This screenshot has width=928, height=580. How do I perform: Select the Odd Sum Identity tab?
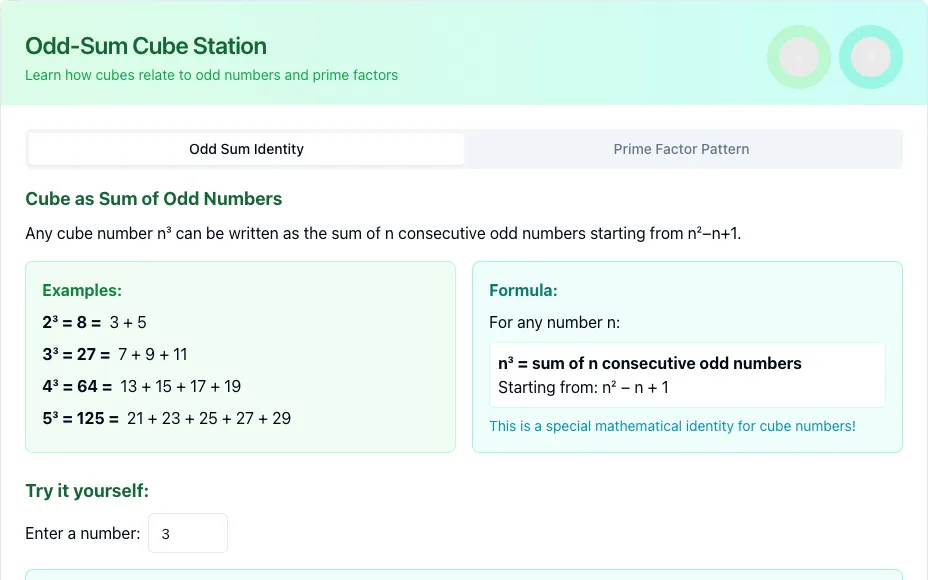click(x=246, y=149)
